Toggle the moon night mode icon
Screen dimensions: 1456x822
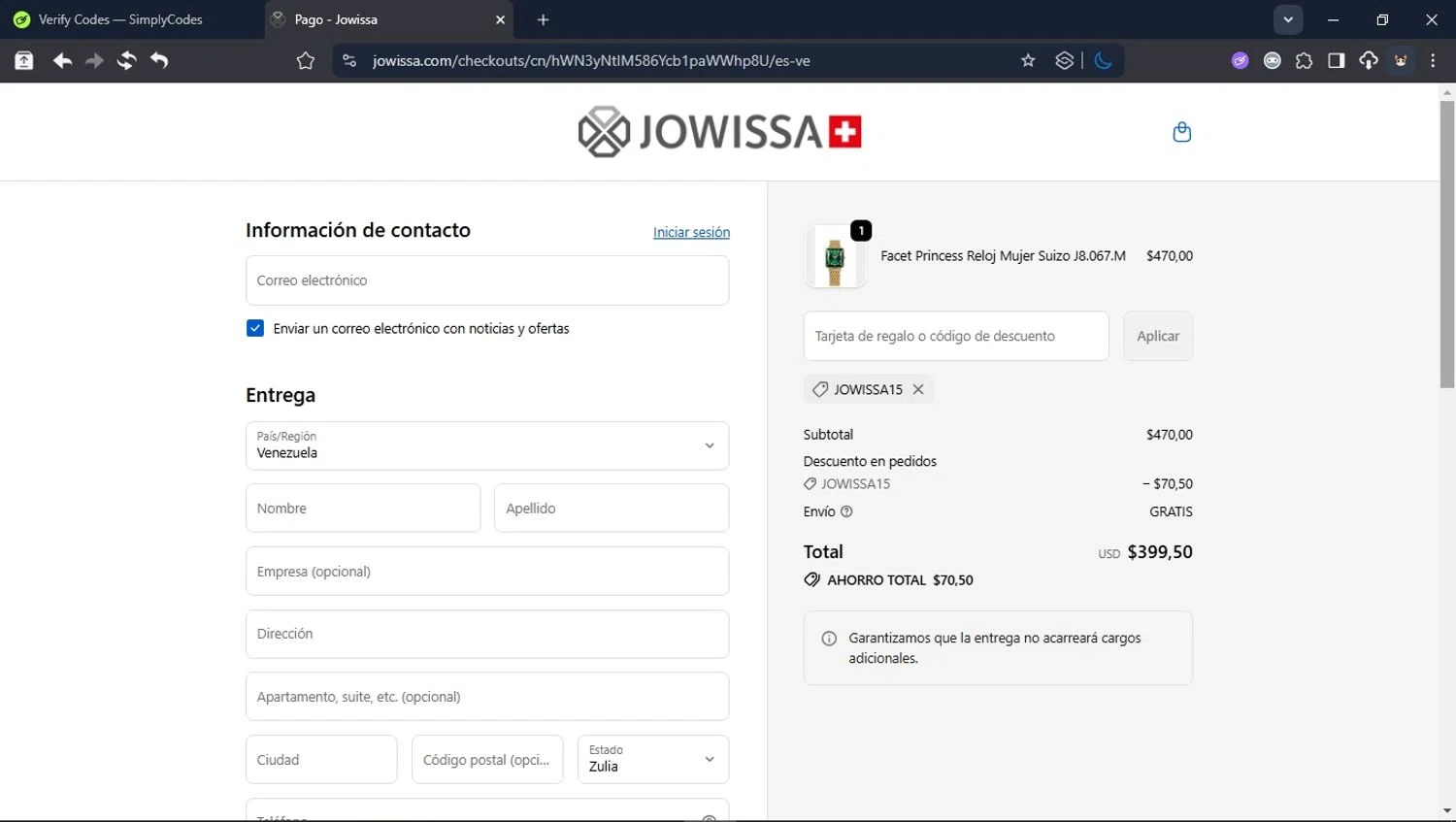tap(1103, 60)
